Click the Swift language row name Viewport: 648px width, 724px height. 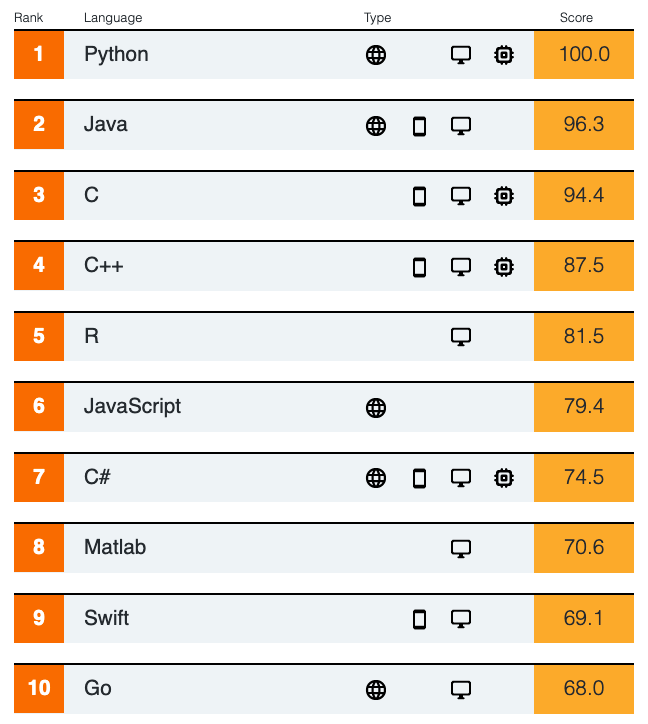coord(106,618)
